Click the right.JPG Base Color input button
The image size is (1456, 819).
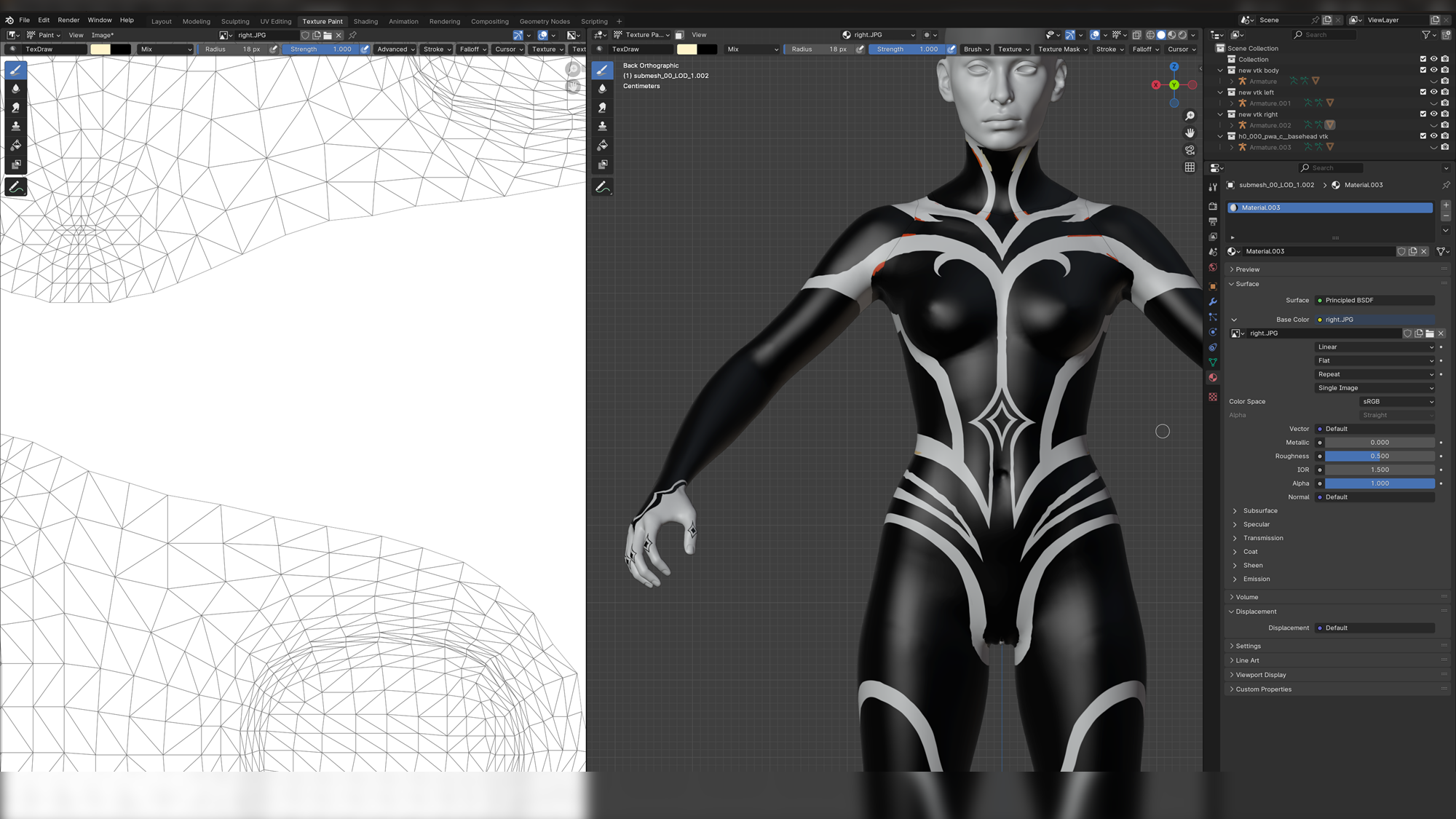pos(1374,320)
